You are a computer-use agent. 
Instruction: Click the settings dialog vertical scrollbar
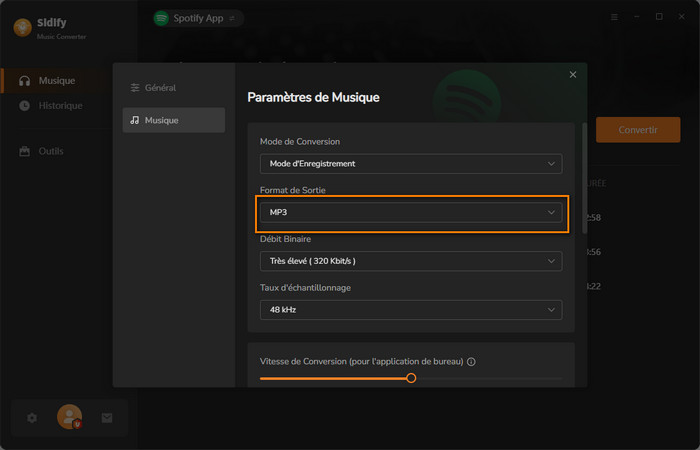coord(584,178)
